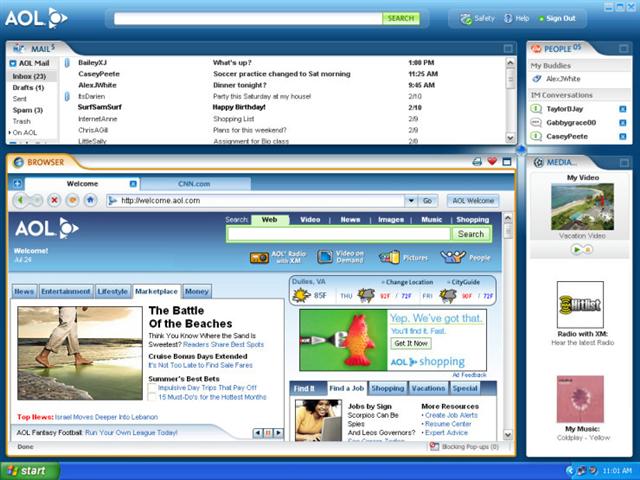Open a new browser tab with plus icon

click(x=17, y=184)
